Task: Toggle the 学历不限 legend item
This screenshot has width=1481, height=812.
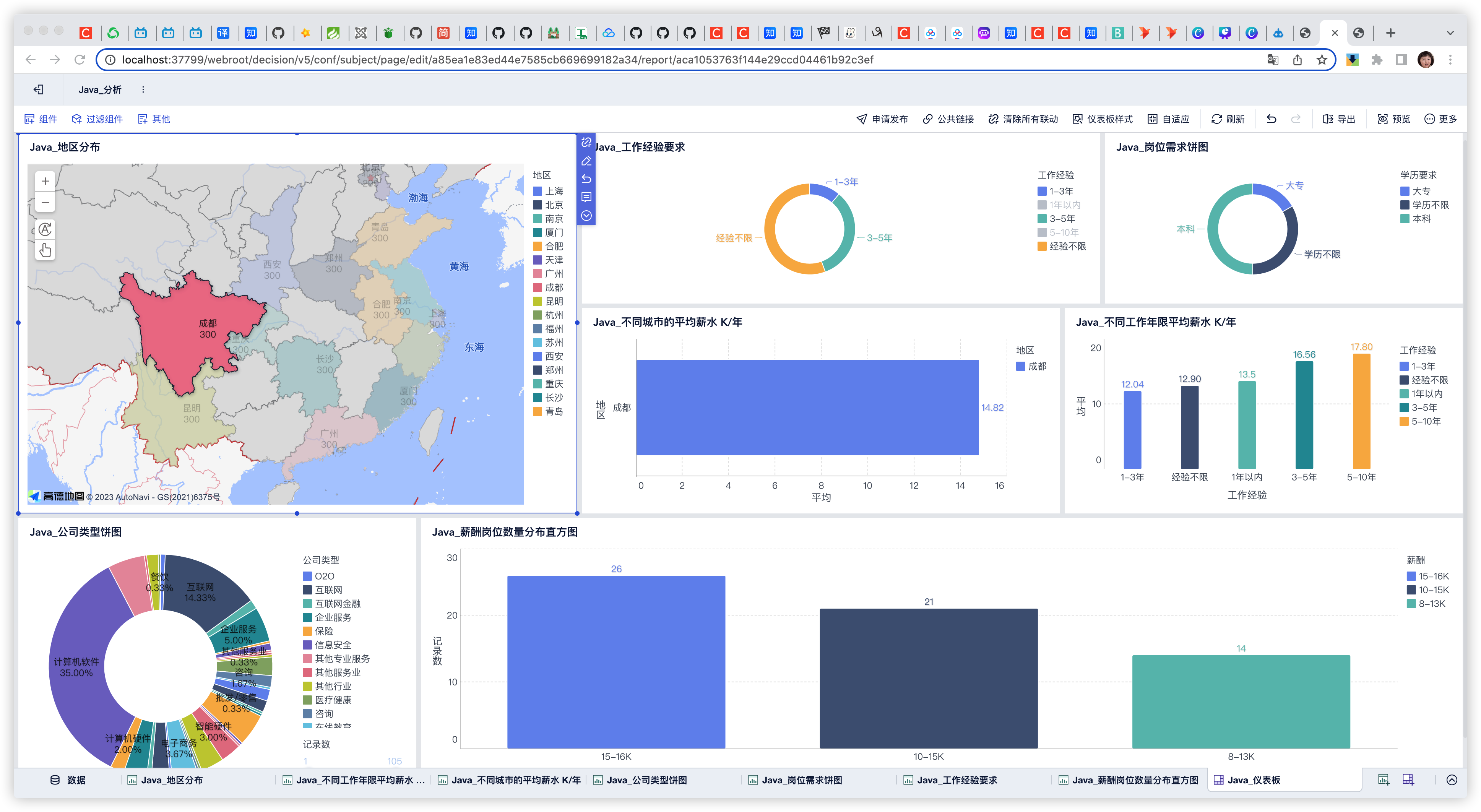Action: pos(1430,205)
